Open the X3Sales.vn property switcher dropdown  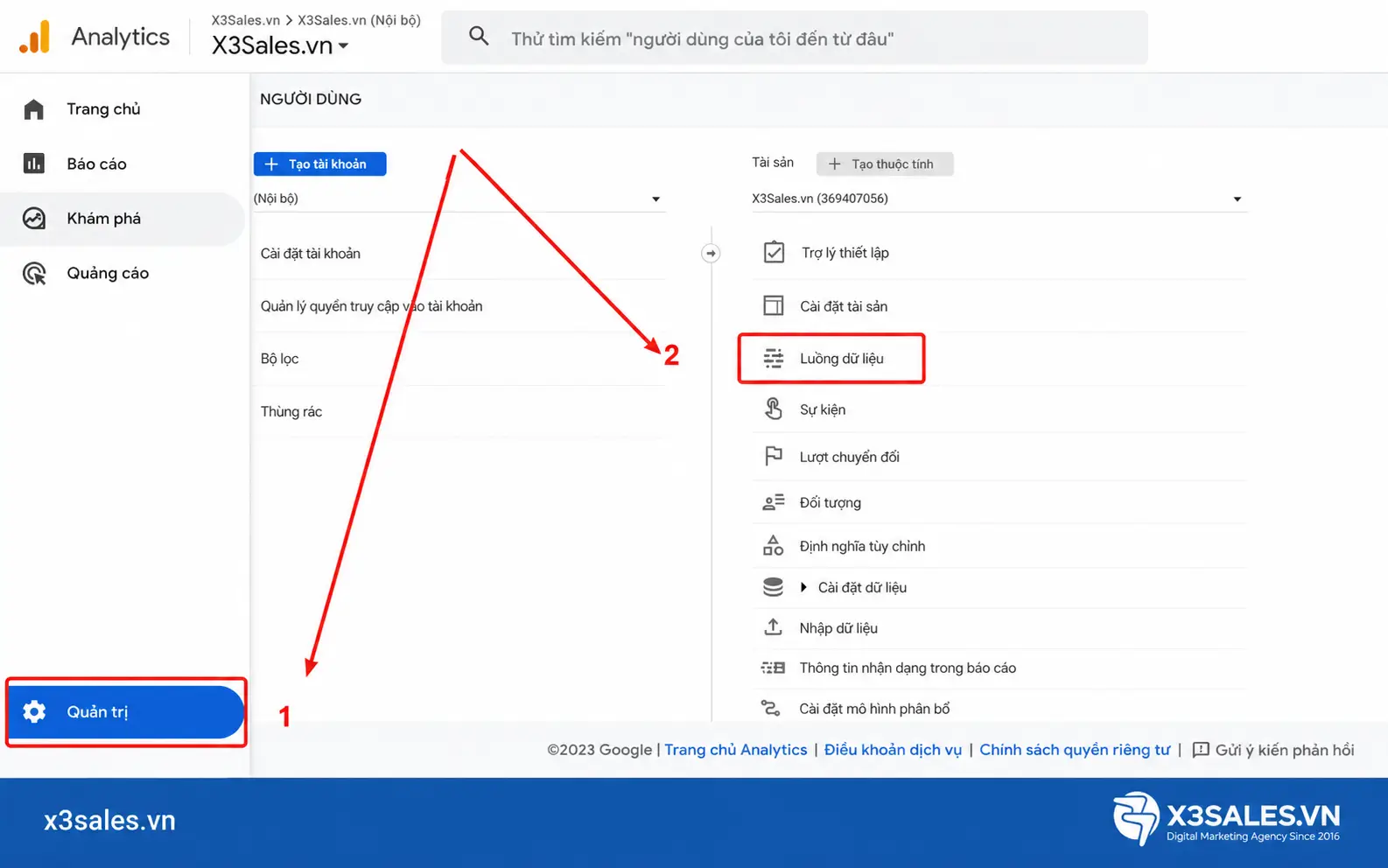(280, 45)
